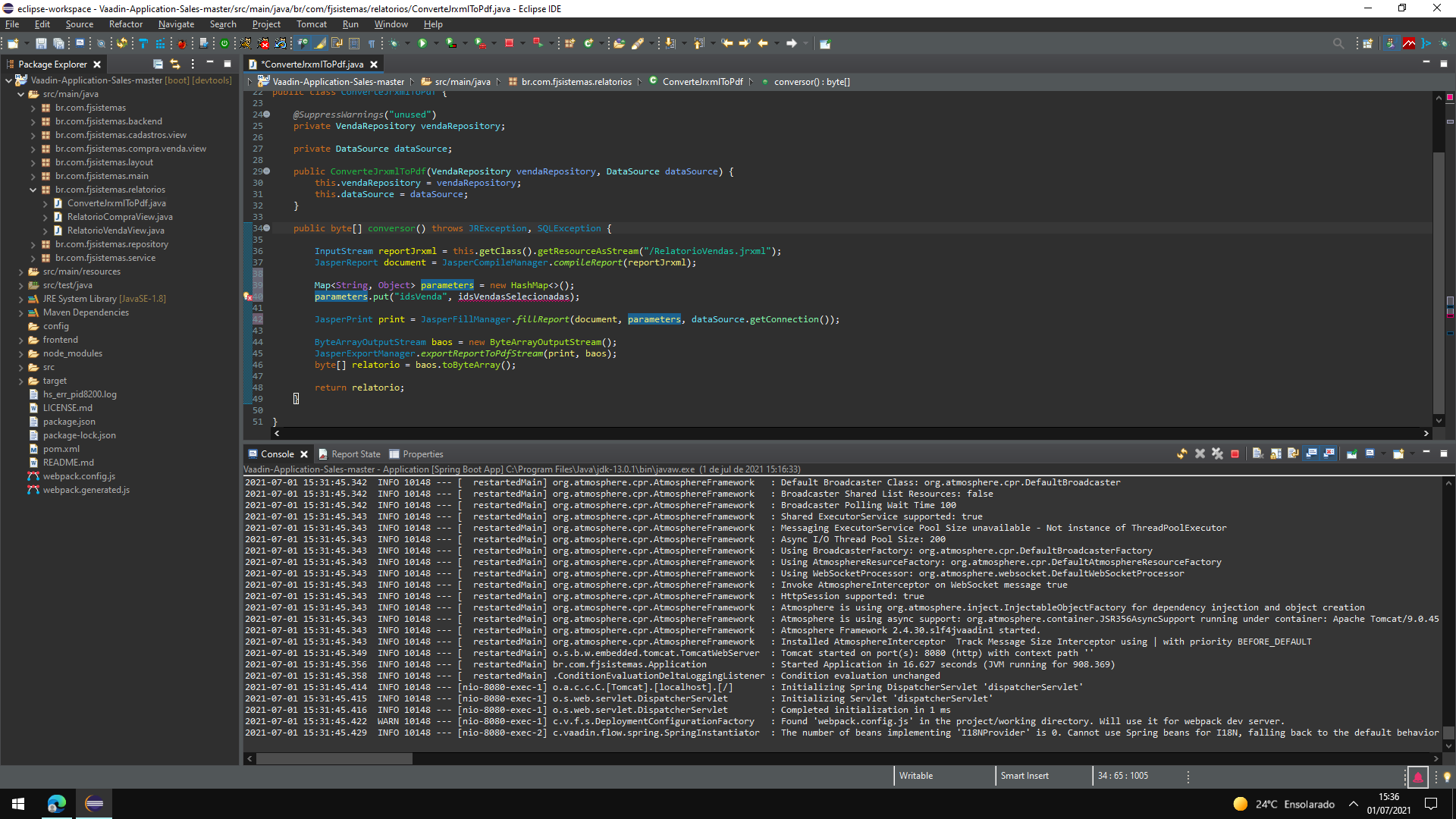
Task: Open Display Selected Console dropdown arrow
Action: tap(1385, 453)
